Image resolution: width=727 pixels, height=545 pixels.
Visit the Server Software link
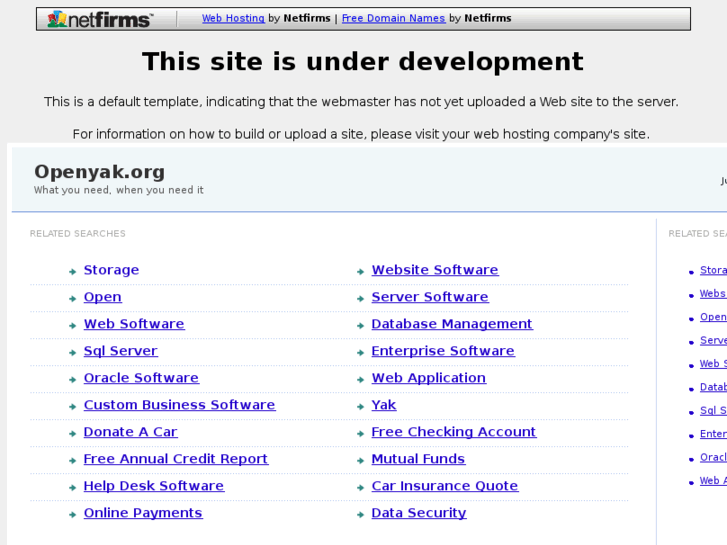coord(430,297)
